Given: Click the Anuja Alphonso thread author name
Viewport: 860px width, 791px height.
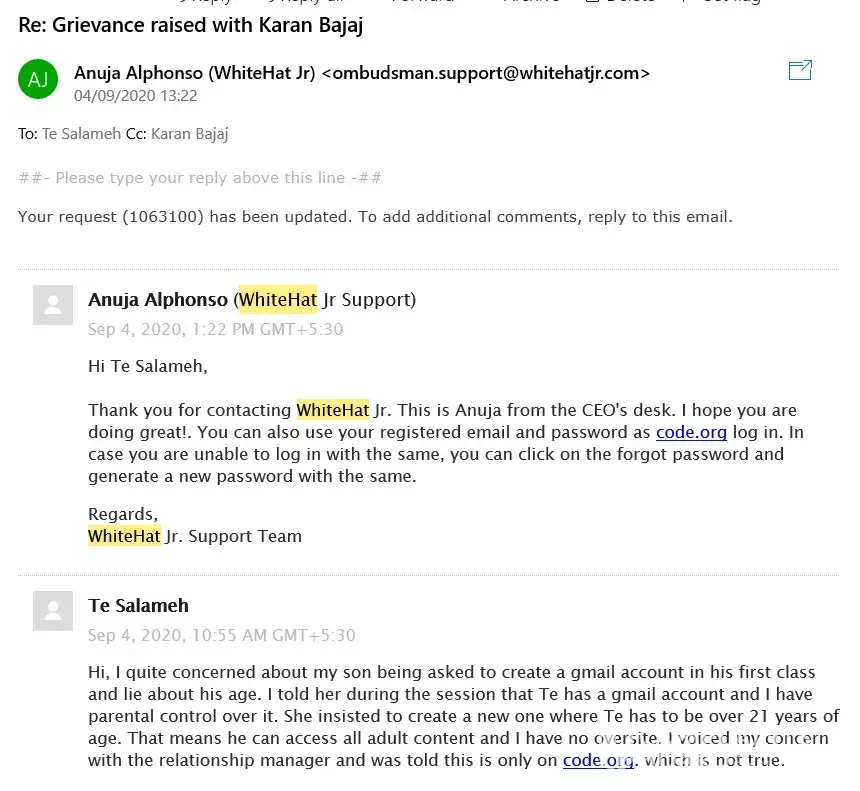Looking at the screenshot, I should [x=158, y=300].
